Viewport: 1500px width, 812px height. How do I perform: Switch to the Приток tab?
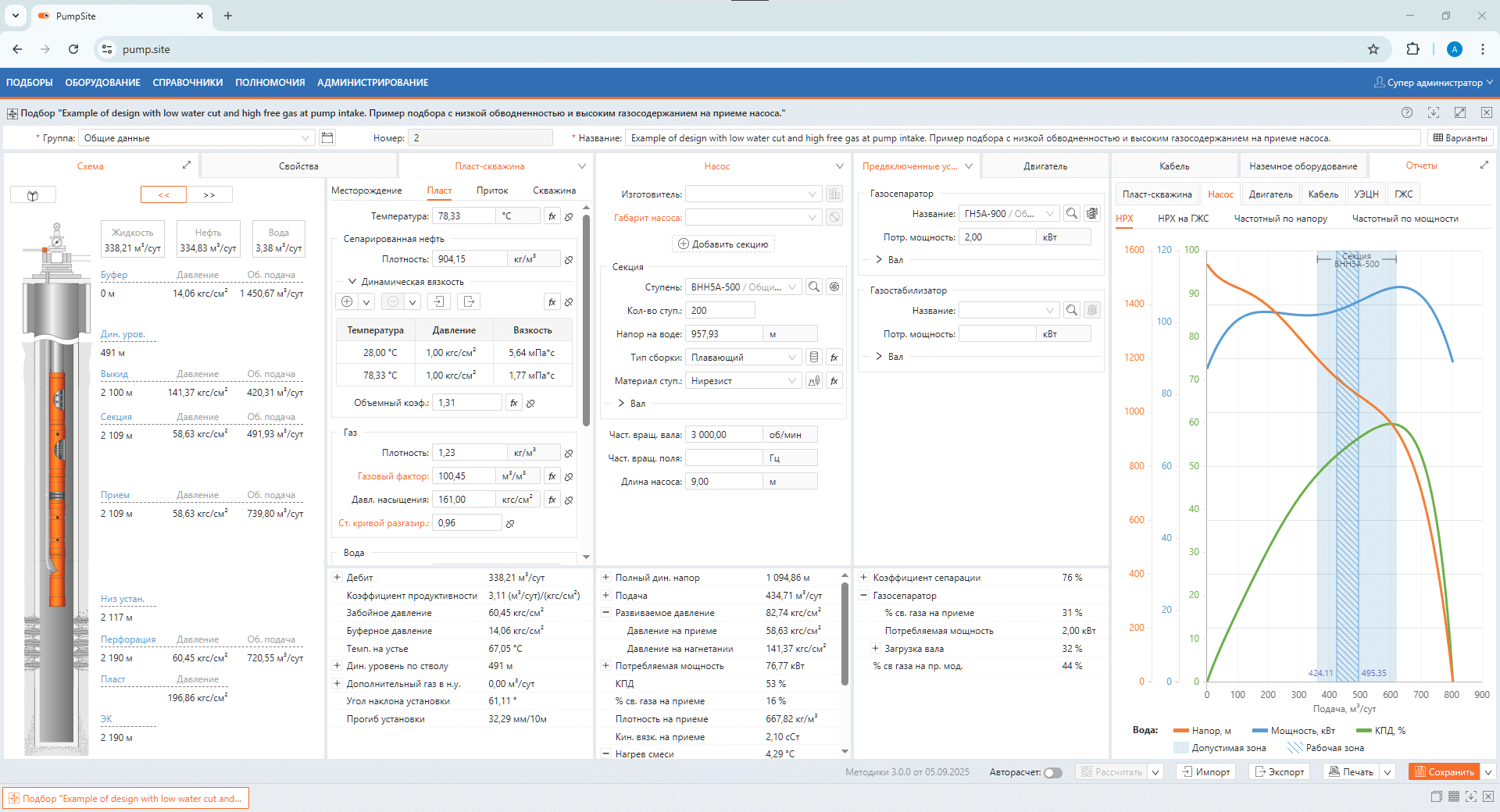pyautogui.click(x=492, y=191)
